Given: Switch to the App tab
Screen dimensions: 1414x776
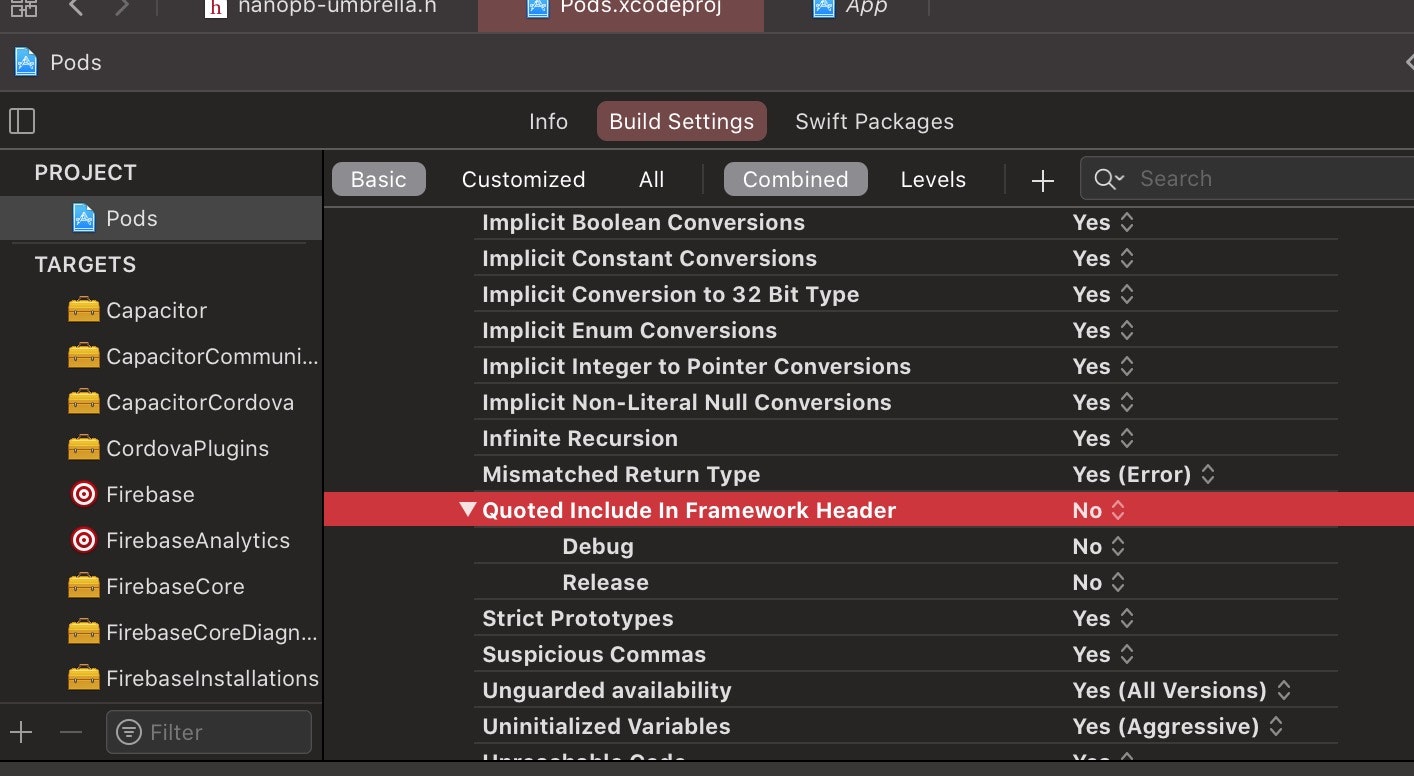Looking at the screenshot, I should pyautogui.click(x=850, y=8).
